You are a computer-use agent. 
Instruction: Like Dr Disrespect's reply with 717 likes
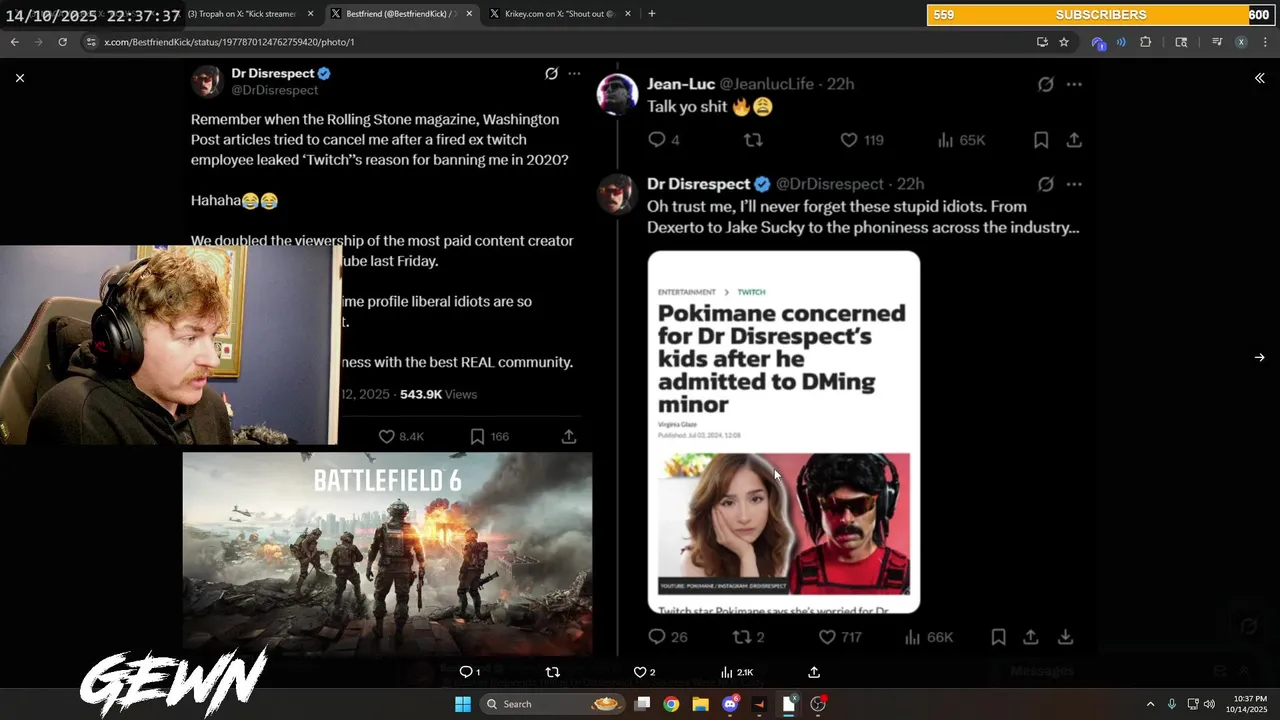pos(840,637)
